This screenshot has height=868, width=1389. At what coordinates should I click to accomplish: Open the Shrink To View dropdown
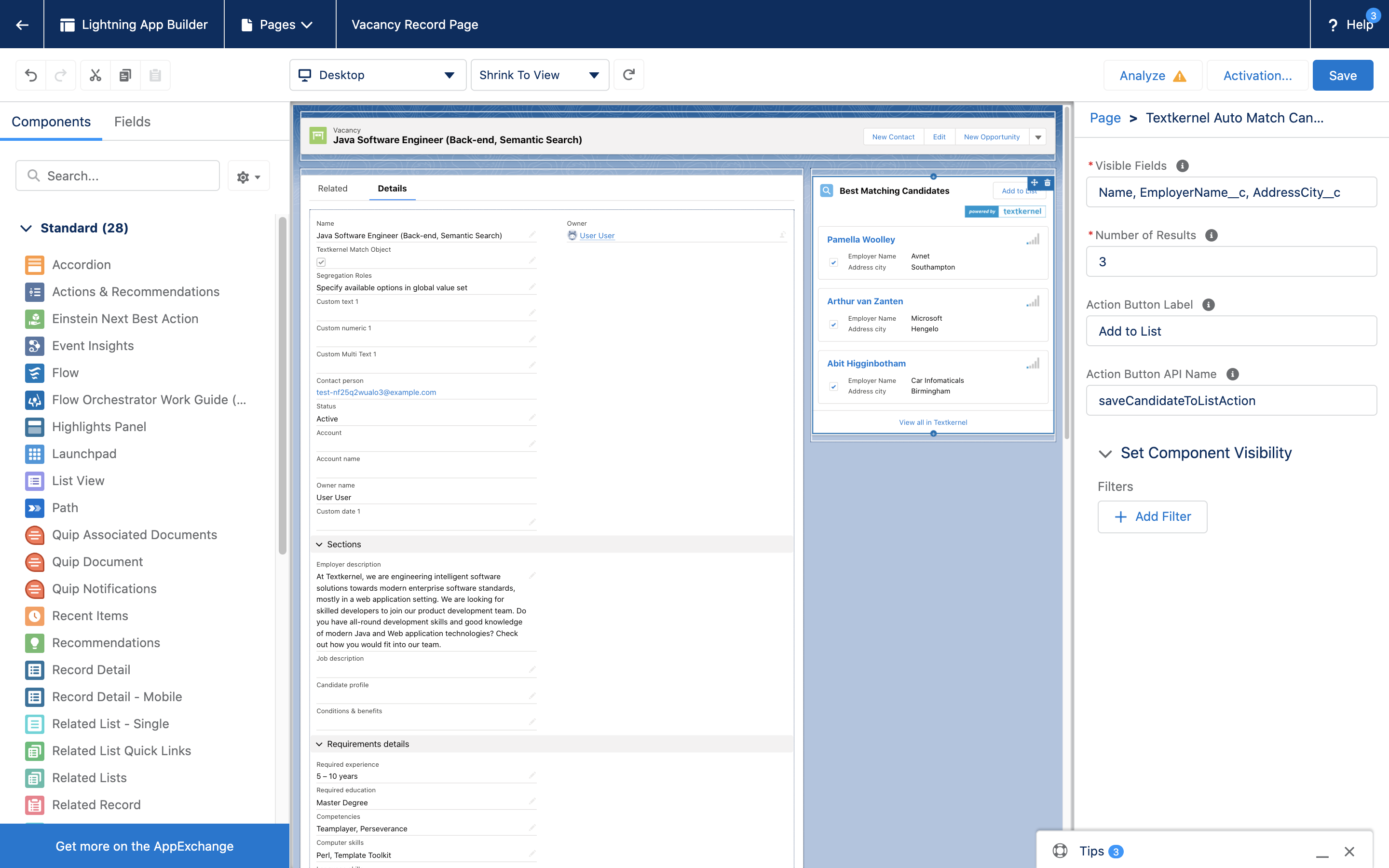coord(540,75)
